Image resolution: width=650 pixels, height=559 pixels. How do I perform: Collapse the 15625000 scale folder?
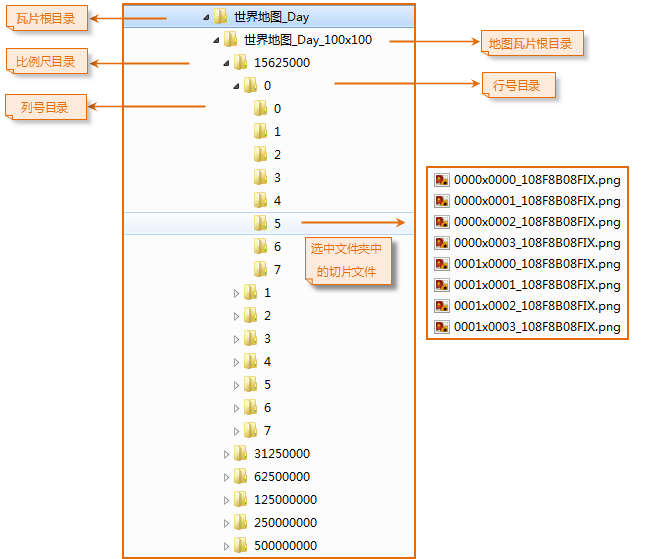pyautogui.click(x=226, y=63)
